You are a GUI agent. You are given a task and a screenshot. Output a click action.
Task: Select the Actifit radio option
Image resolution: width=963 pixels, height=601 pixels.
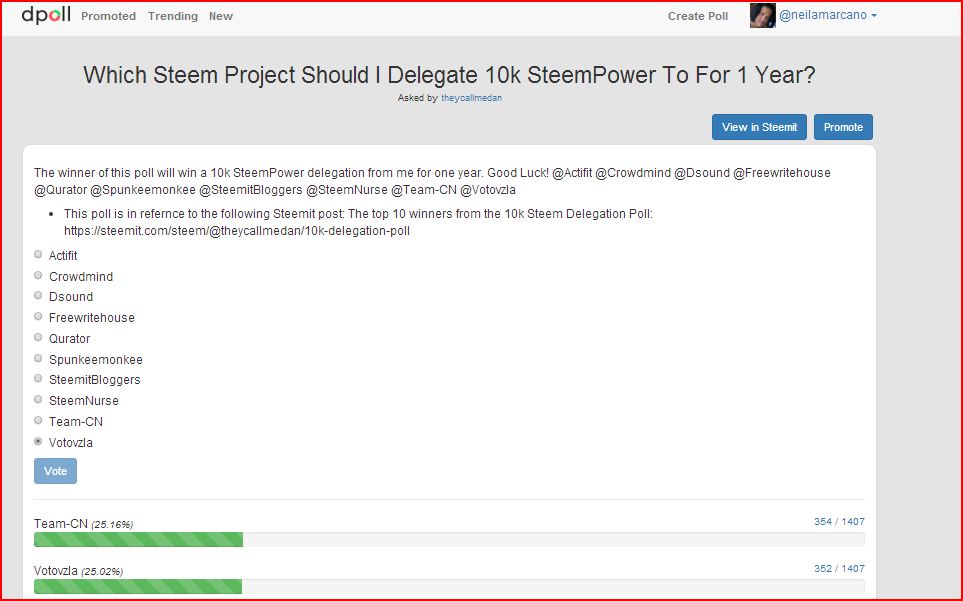(x=38, y=254)
